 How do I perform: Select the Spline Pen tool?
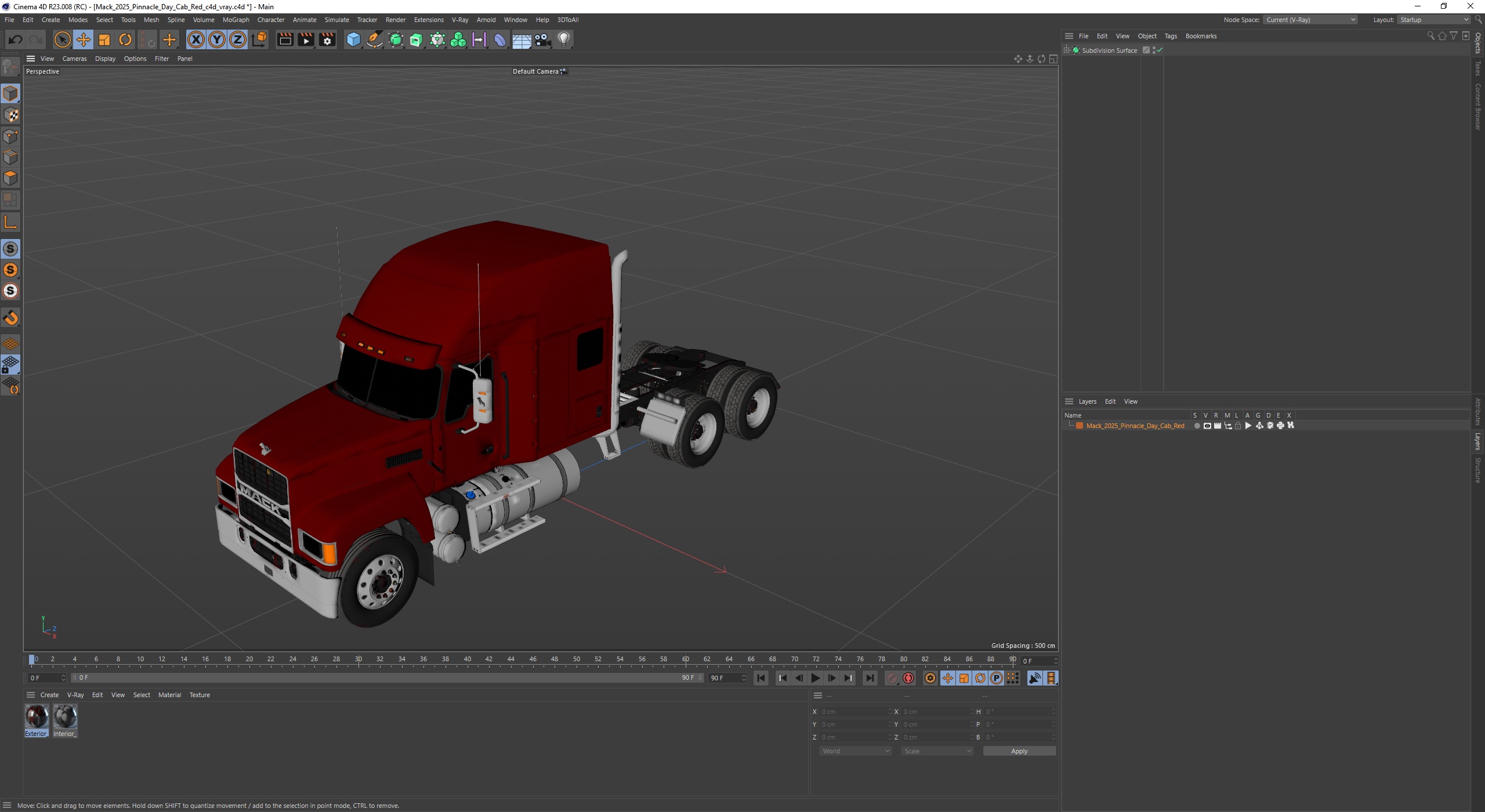[375, 39]
